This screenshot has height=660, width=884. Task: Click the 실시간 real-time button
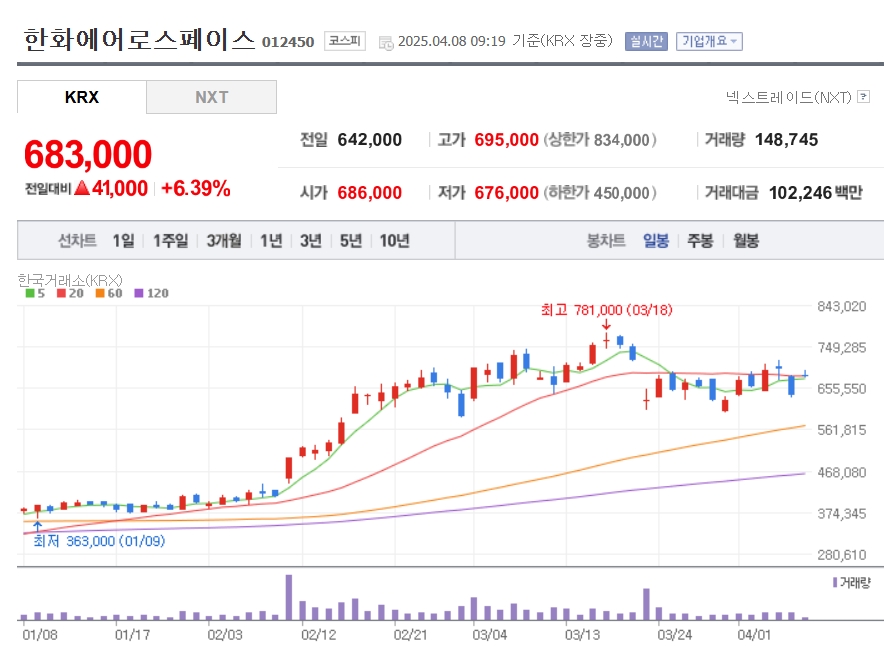coord(646,41)
